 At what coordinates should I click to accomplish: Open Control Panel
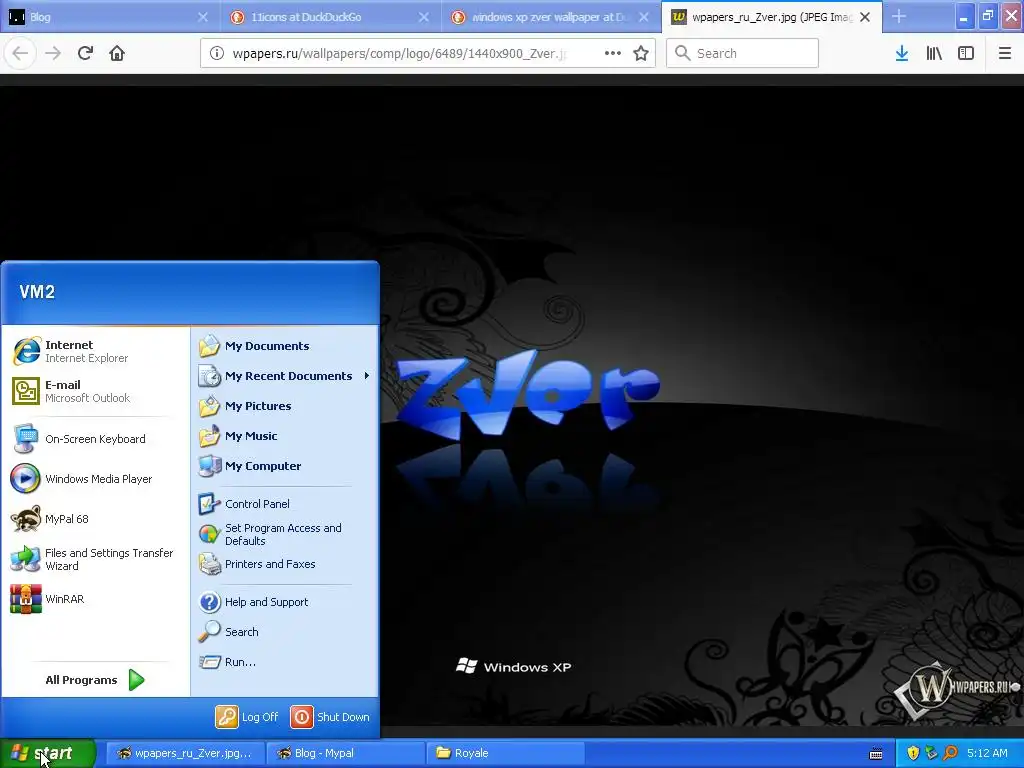[x=285, y=504]
